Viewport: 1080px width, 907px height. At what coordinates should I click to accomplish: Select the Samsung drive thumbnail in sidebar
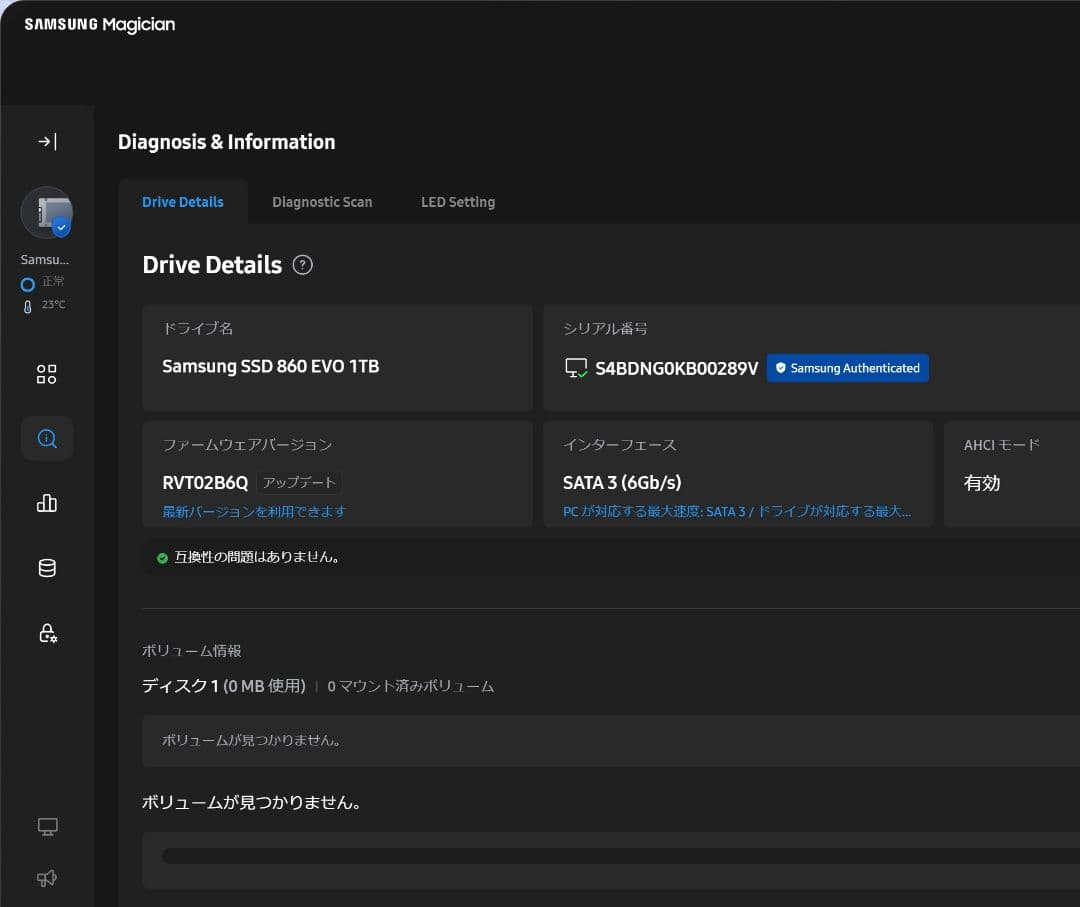47,212
